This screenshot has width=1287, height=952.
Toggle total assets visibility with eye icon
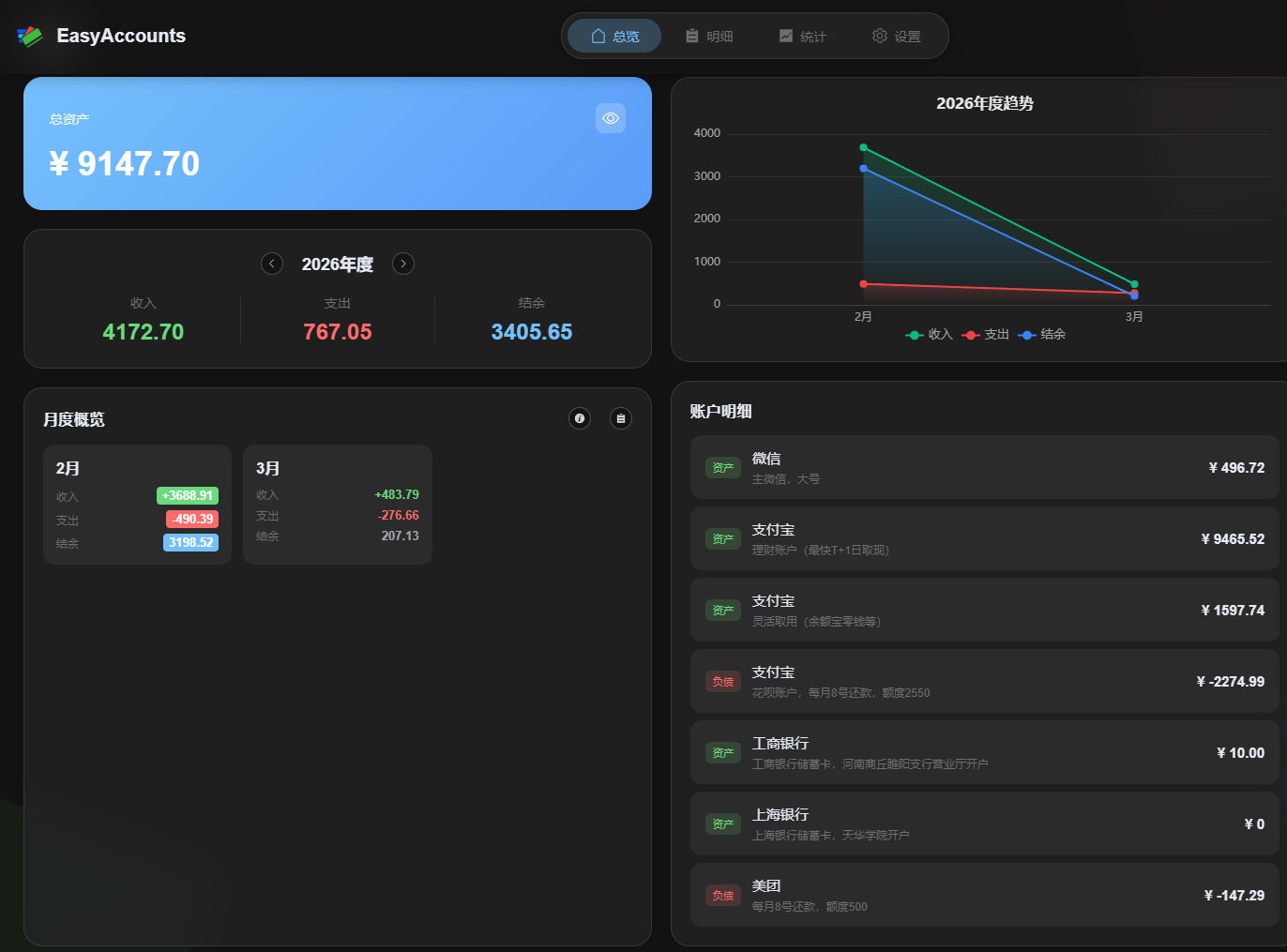610,118
